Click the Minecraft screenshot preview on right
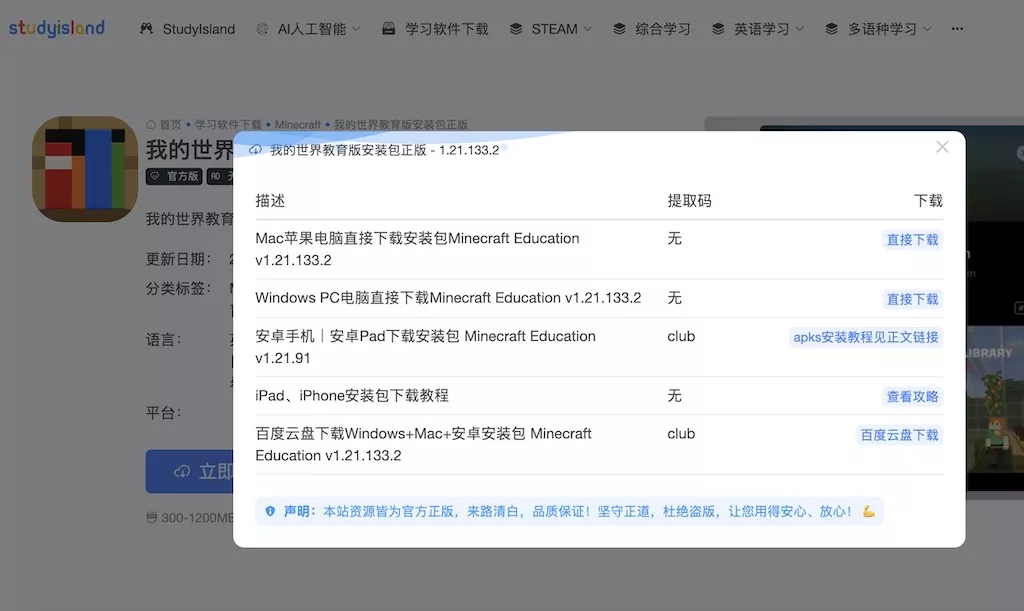This screenshot has width=1024, height=611. point(994,307)
